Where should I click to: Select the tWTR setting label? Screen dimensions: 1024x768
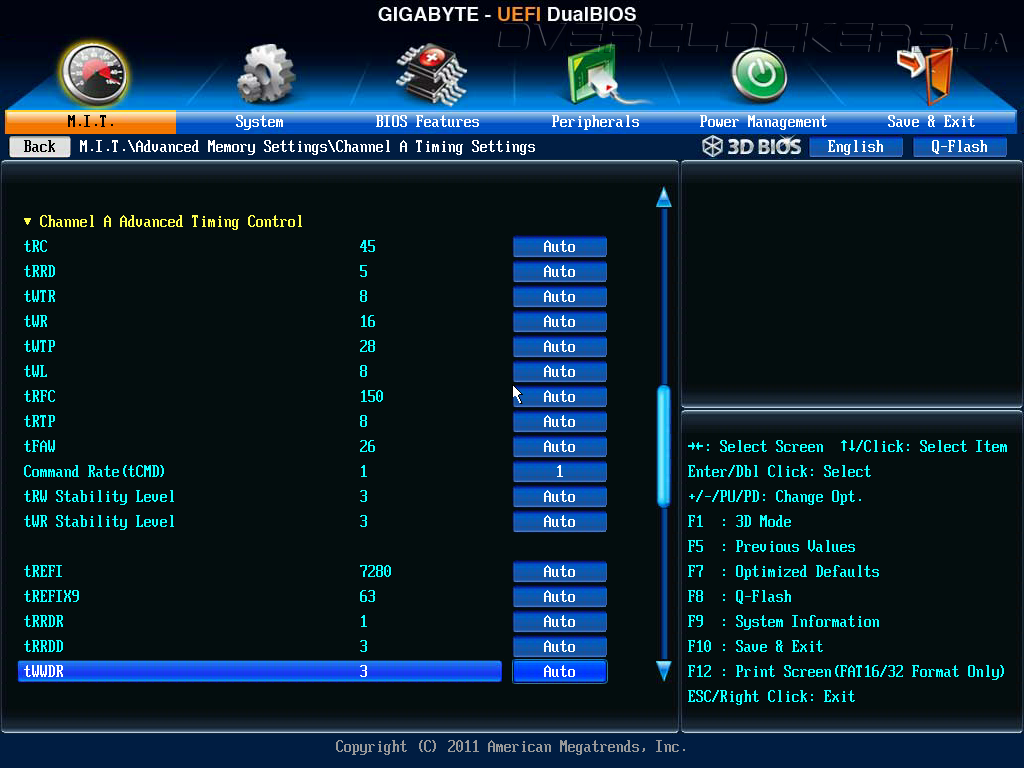39,296
